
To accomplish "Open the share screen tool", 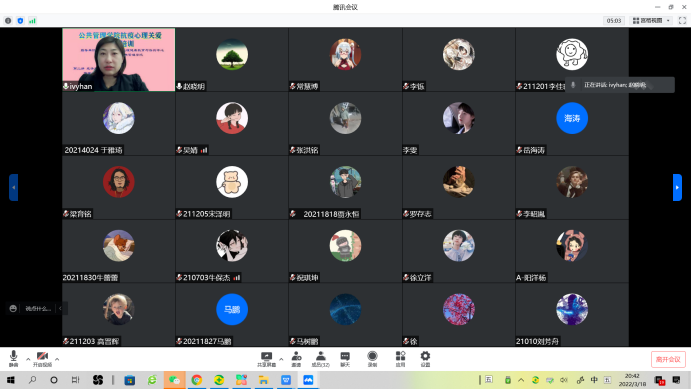I will point(267,359).
